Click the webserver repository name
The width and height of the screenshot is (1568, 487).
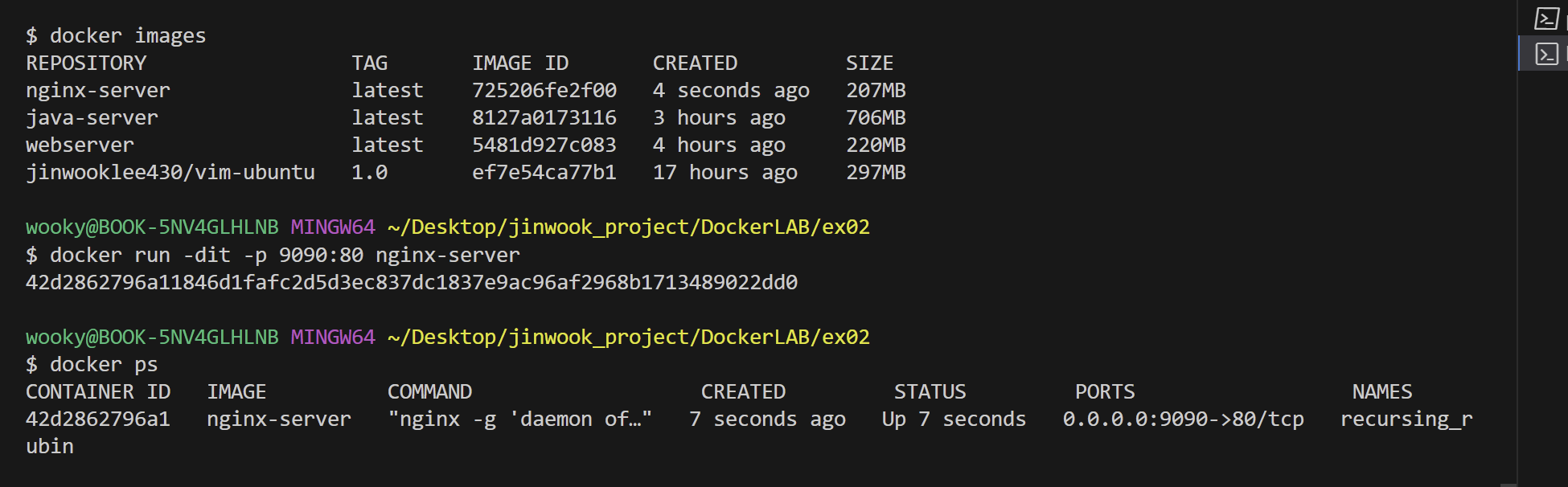80,145
